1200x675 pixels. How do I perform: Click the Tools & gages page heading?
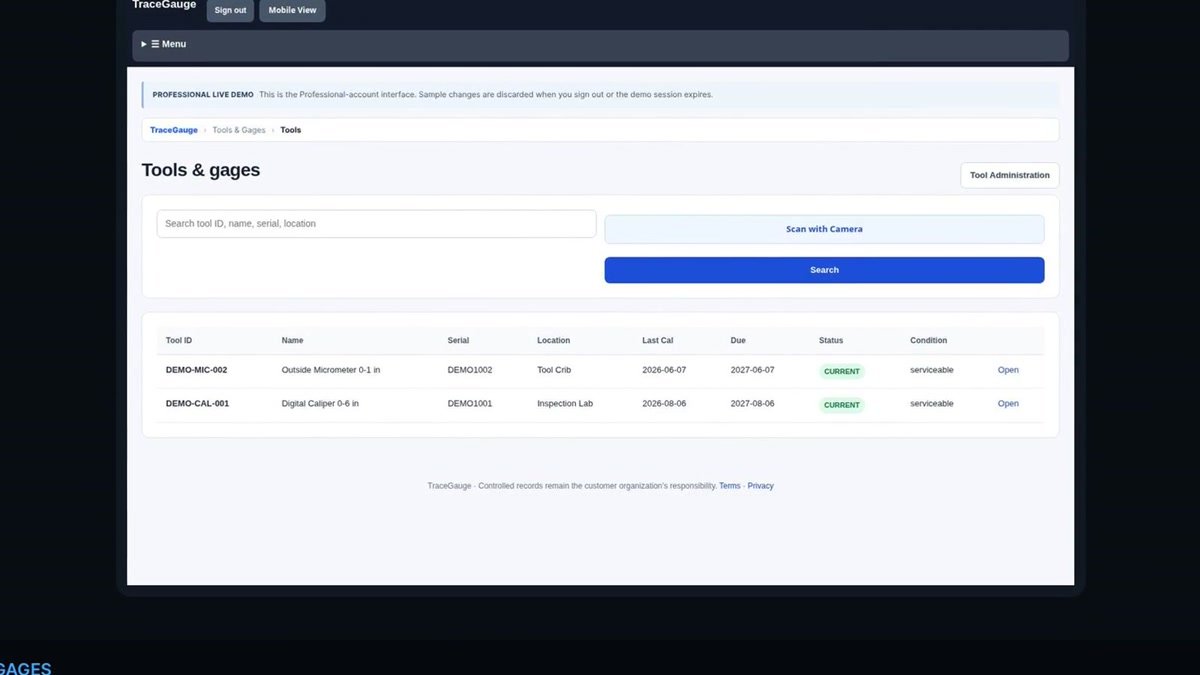pyautogui.click(x=201, y=170)
